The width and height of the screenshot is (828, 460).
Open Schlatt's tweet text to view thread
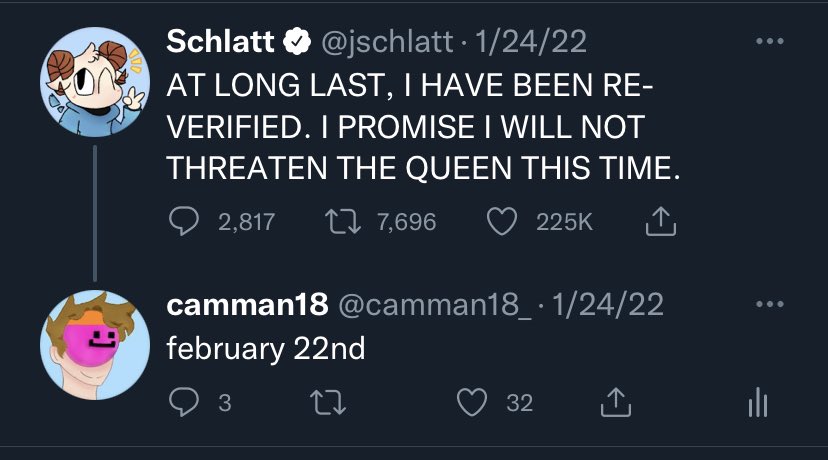423,127
